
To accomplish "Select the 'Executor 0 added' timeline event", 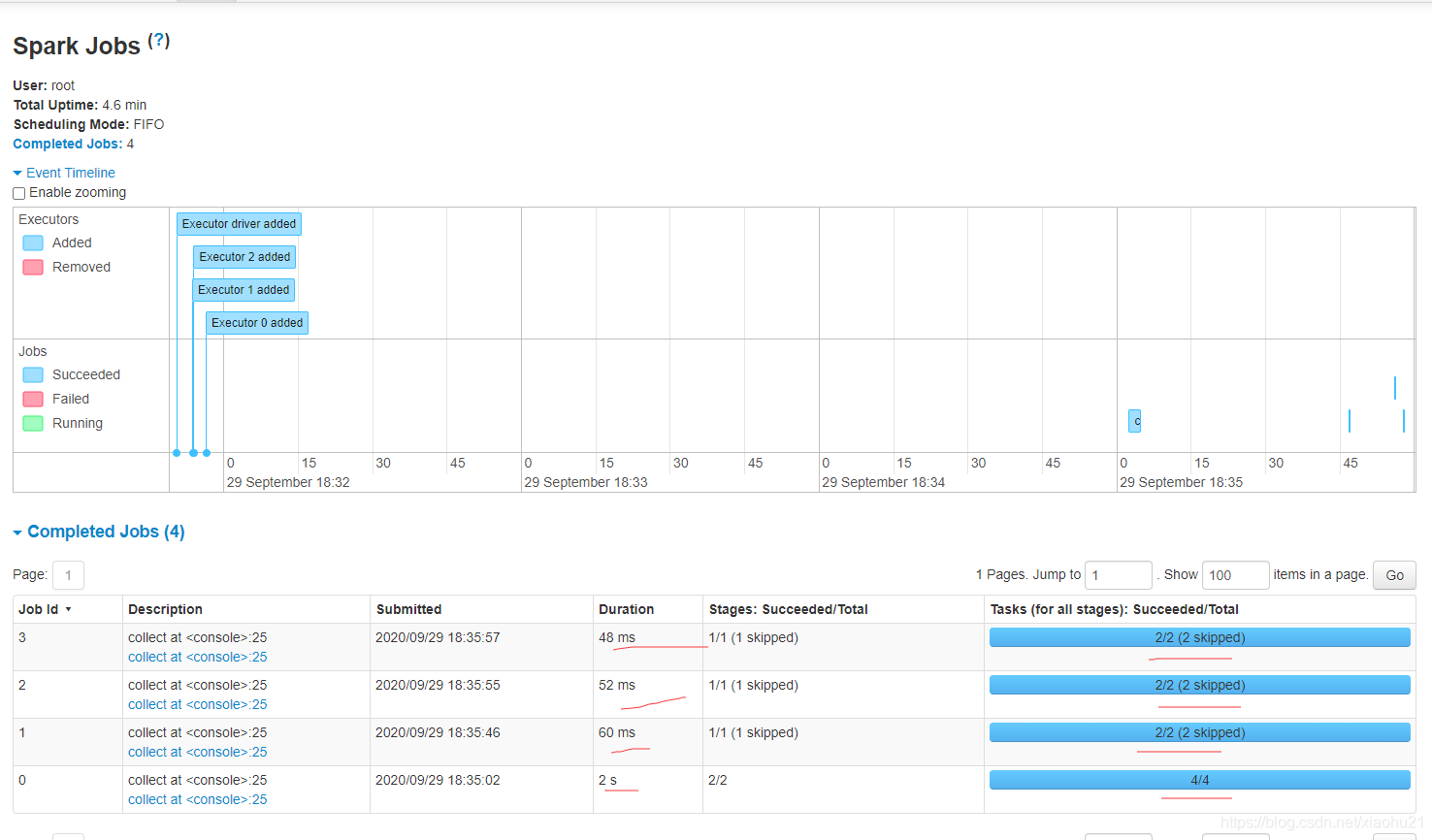I will coord(257,323).
